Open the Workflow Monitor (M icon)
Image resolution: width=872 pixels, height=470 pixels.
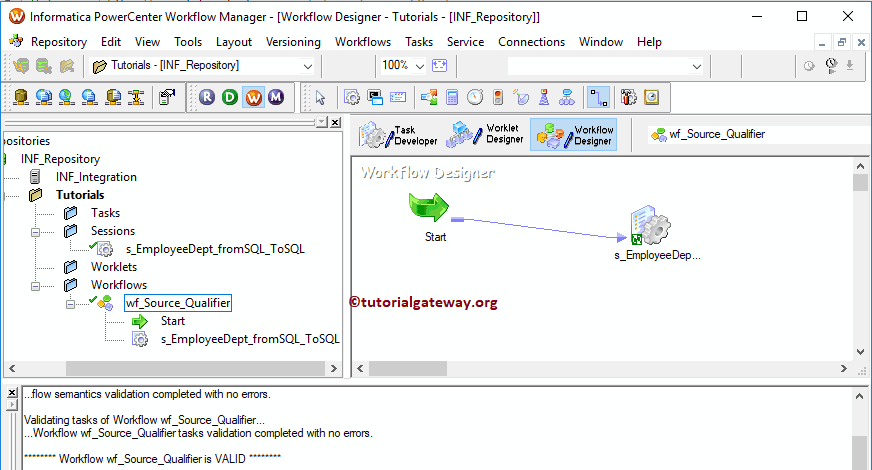pyautogui.click(x=276, y=97)
